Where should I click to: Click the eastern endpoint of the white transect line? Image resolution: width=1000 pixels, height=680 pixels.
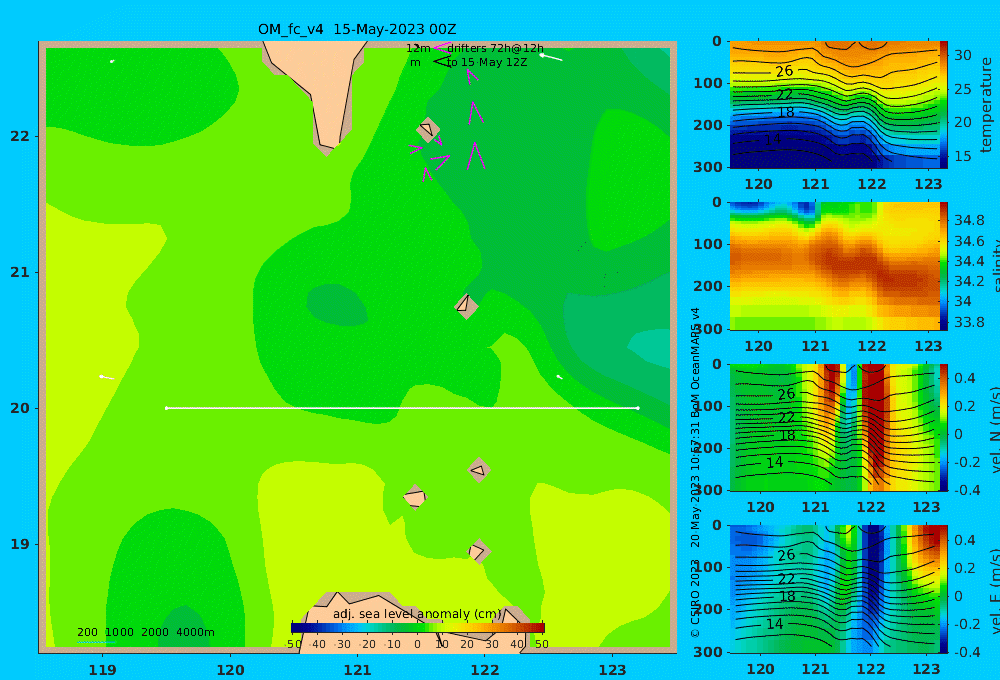coord(638,408)
